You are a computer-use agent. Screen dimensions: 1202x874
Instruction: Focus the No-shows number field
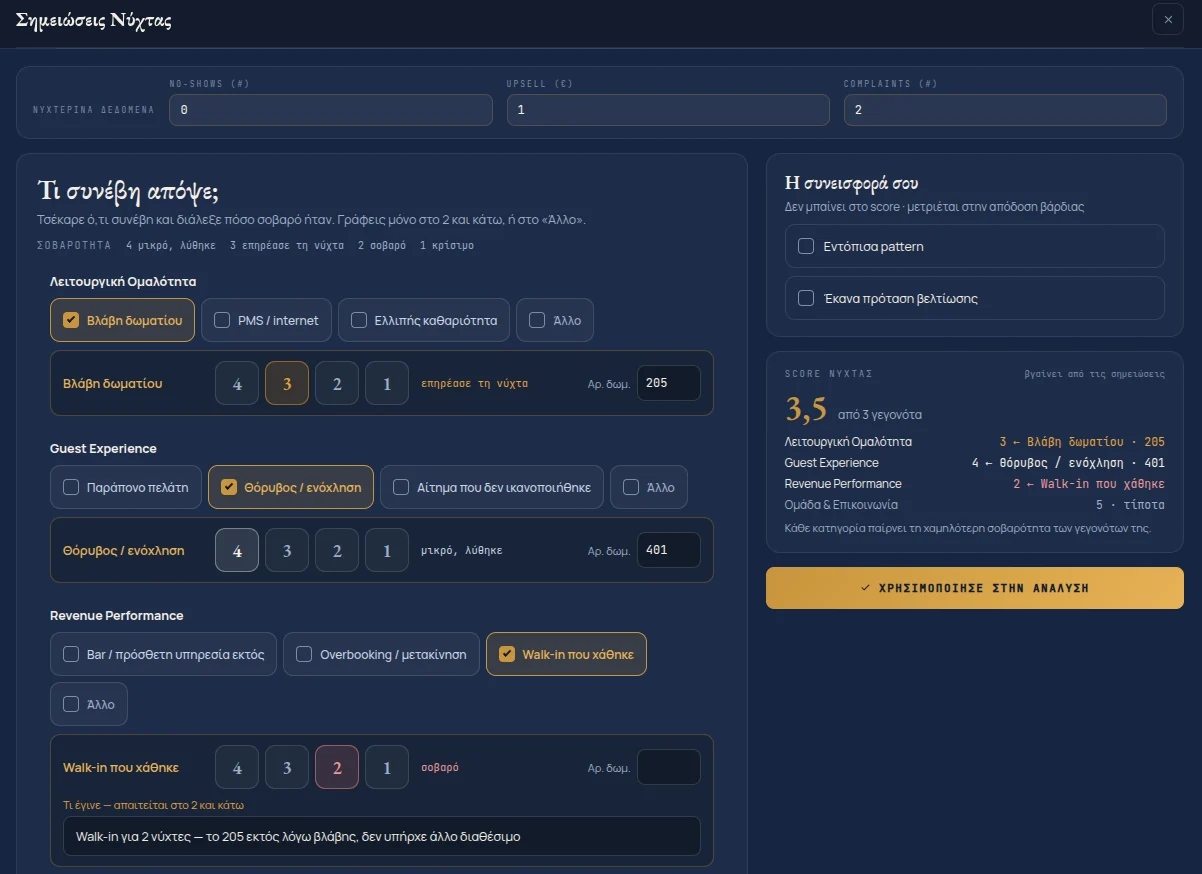pyautogui.click(x=331, y=110)
